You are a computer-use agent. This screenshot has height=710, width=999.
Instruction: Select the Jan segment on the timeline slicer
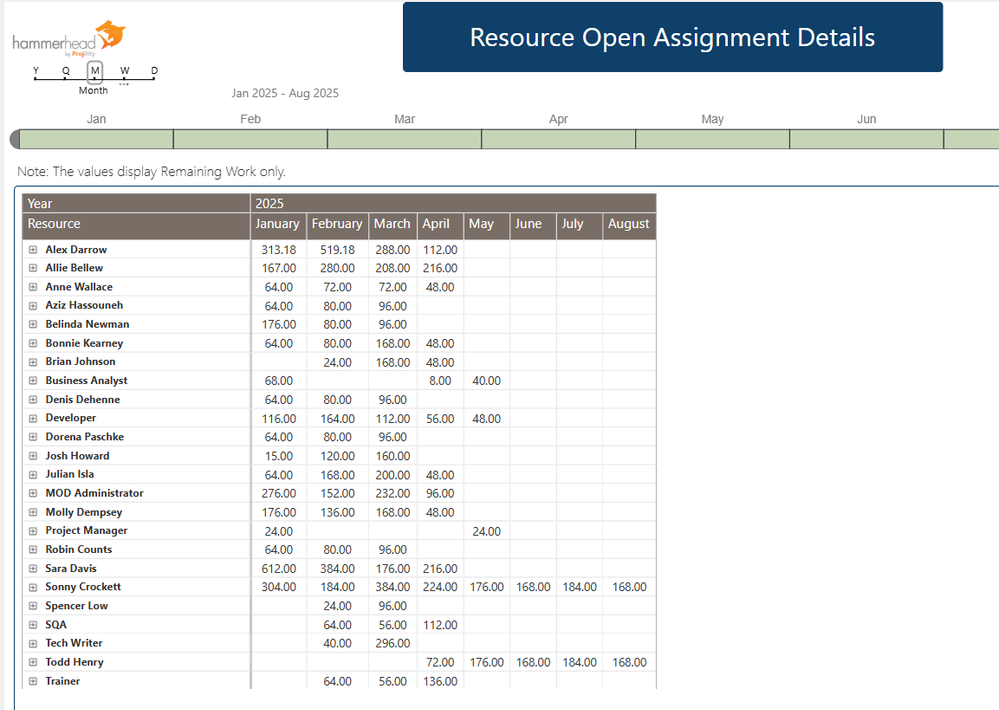(x=96, y=139)
